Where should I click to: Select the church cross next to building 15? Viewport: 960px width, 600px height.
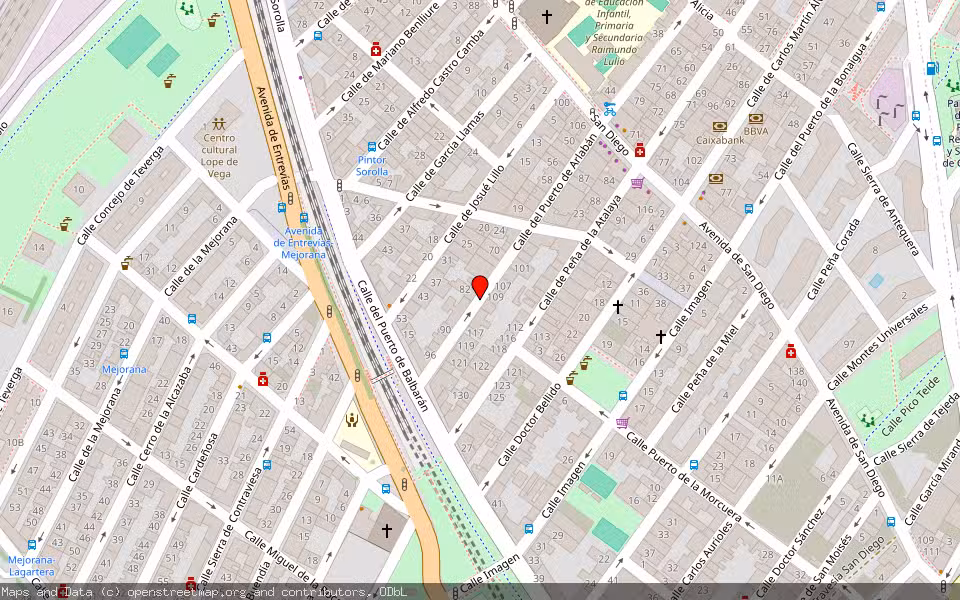pos(618,306)
